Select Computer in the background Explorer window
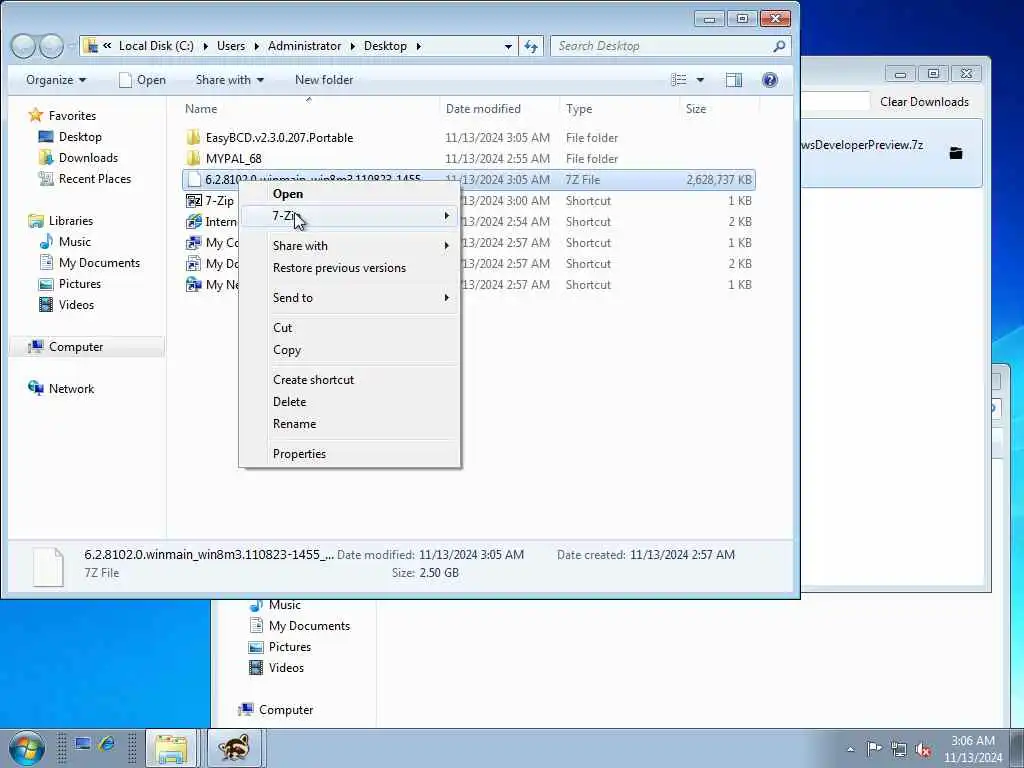The width and height of the screenshot is (1024, 768). (276, 710)
